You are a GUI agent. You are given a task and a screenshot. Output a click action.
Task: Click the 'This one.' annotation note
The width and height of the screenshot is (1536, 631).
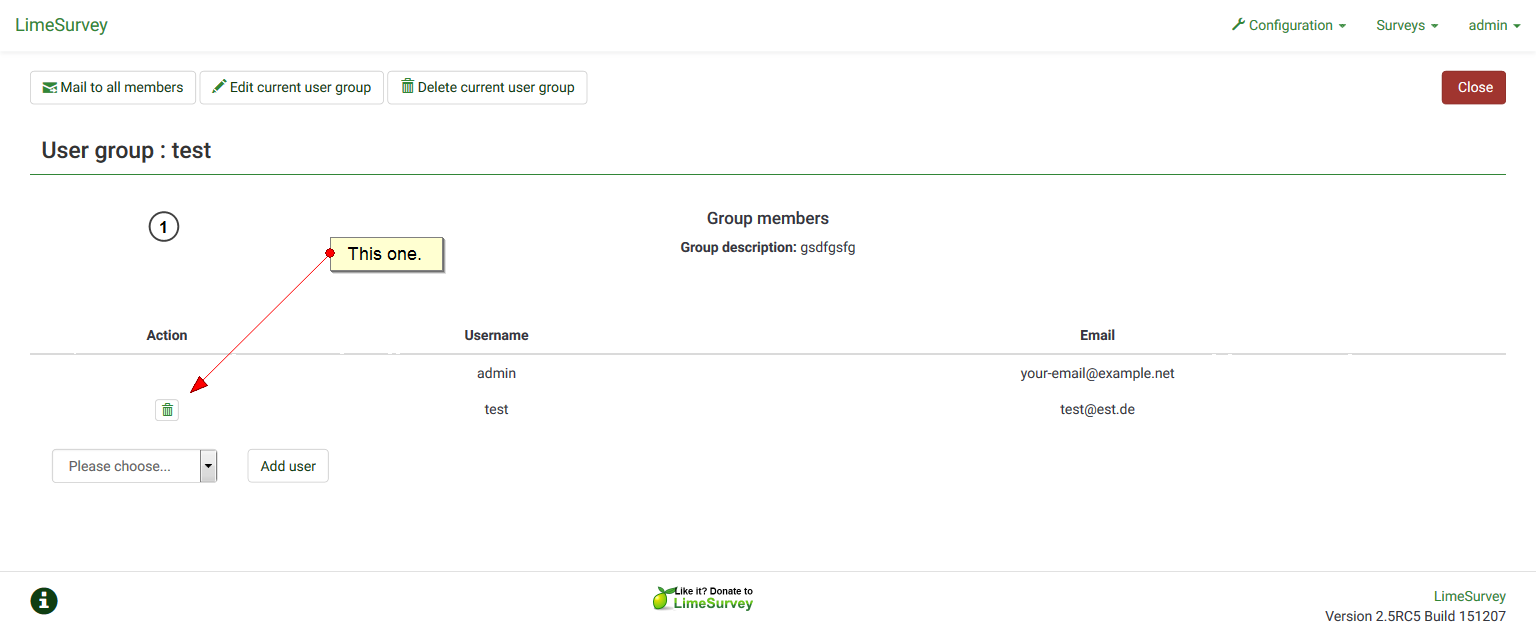pos(386,254)
